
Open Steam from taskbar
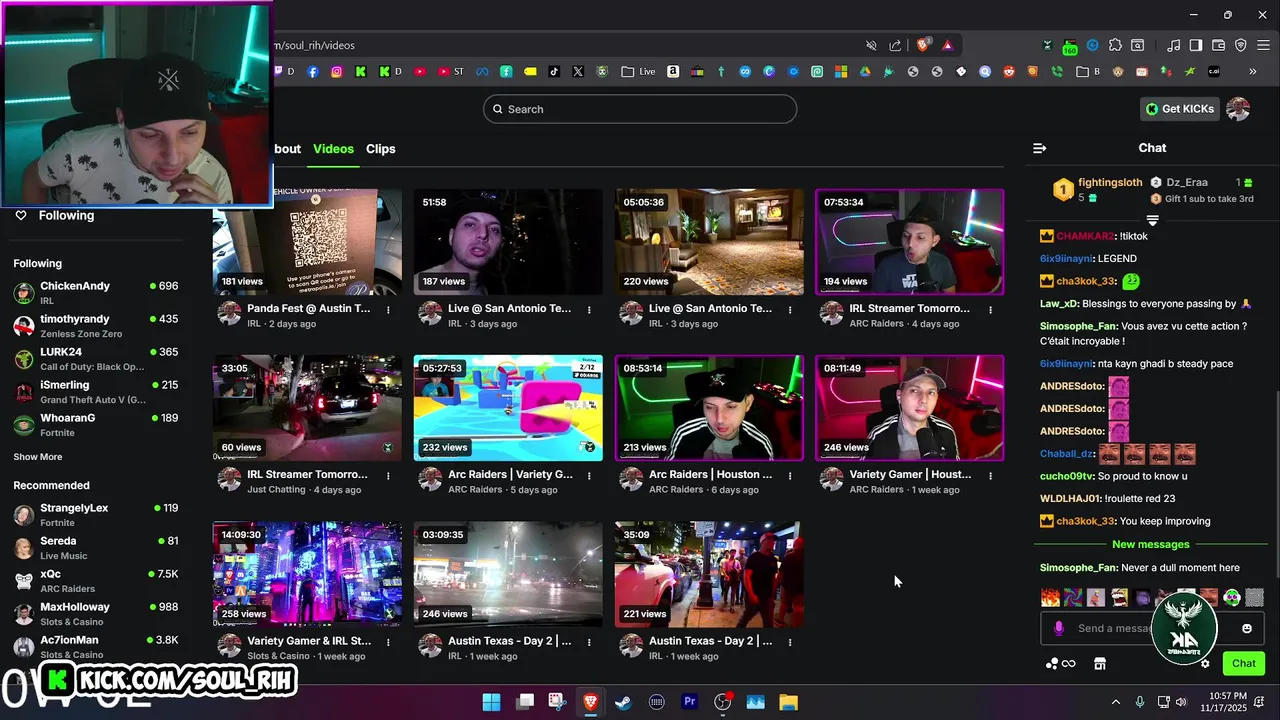point(623,702)
